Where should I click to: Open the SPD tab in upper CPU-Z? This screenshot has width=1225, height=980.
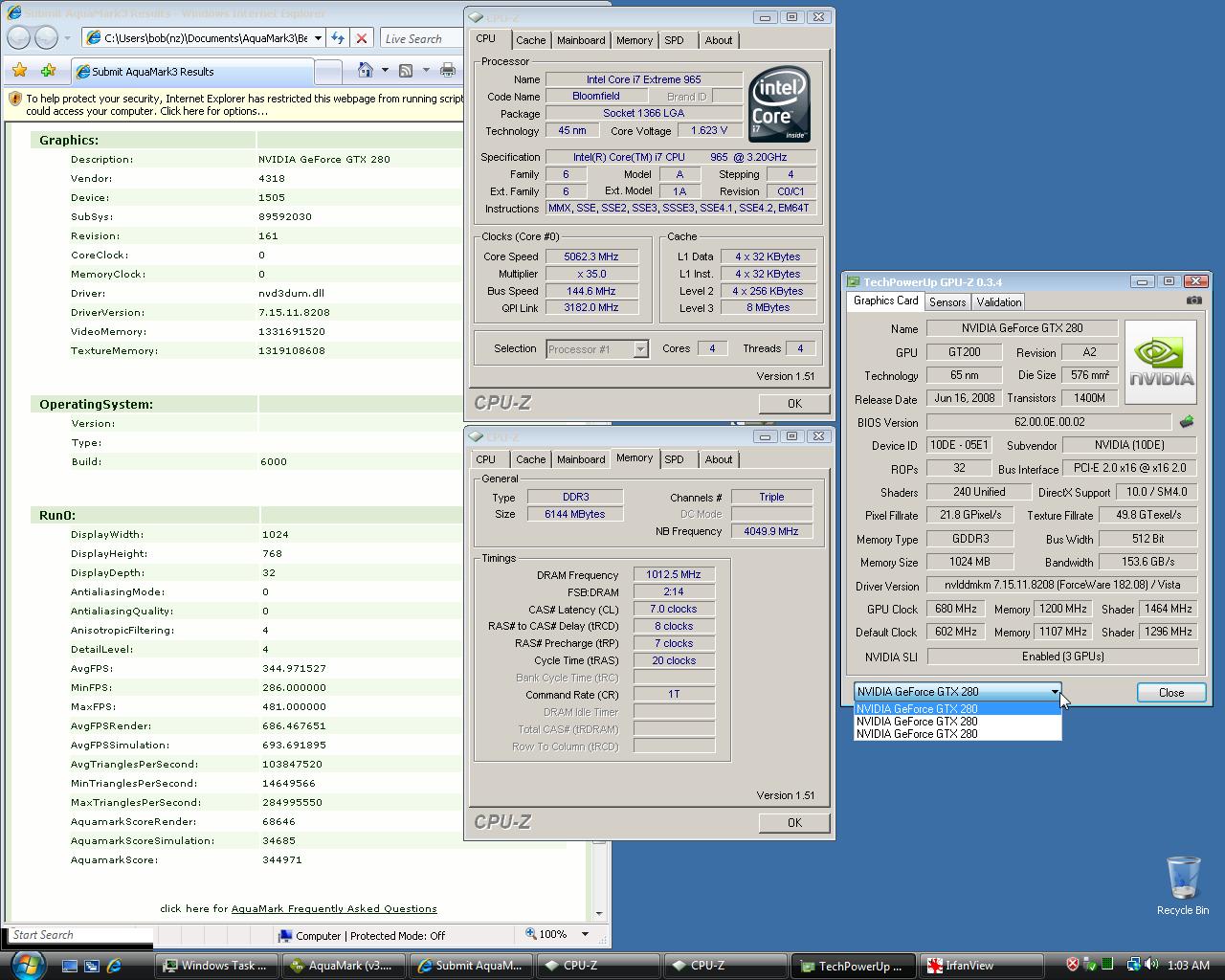click(674, 40)
